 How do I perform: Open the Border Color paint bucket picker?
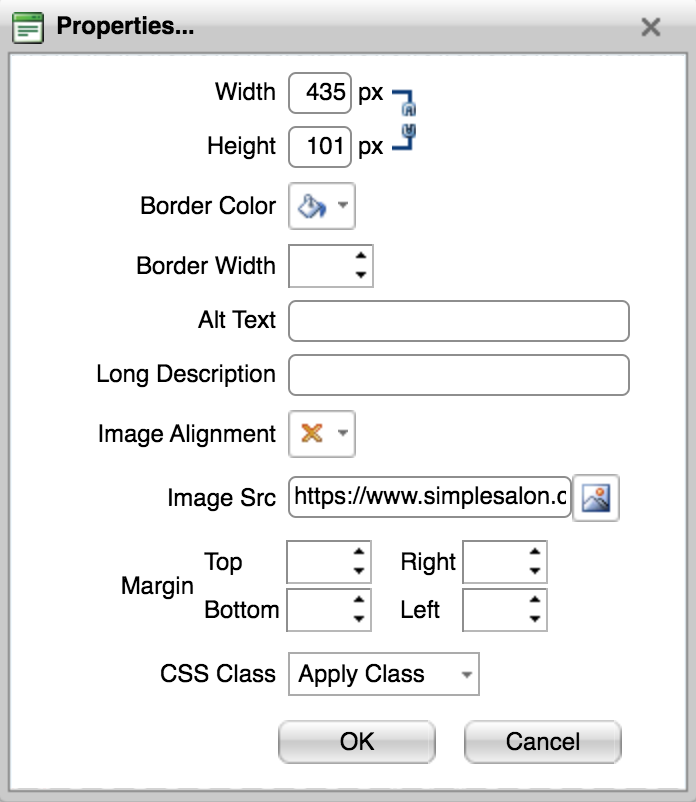point(312,206)
